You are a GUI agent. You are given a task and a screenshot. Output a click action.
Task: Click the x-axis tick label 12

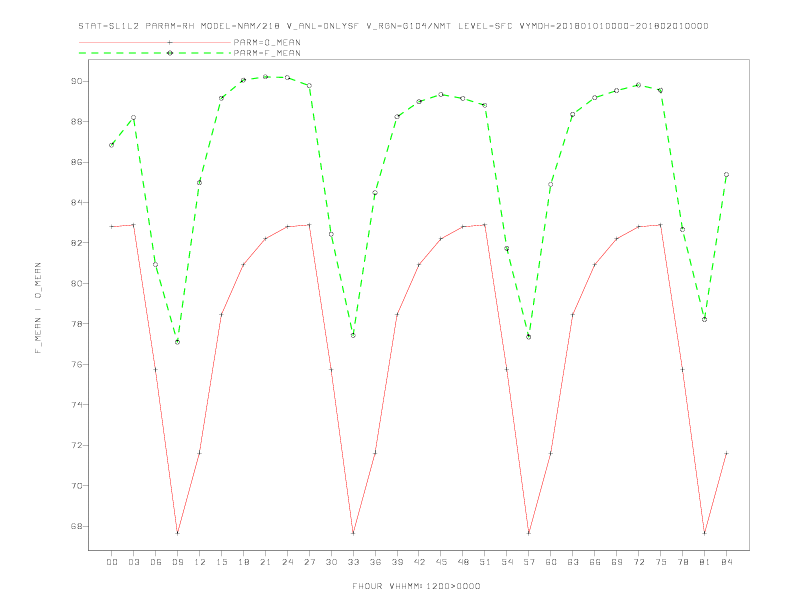pyautogui.click(x=200, y=562)
